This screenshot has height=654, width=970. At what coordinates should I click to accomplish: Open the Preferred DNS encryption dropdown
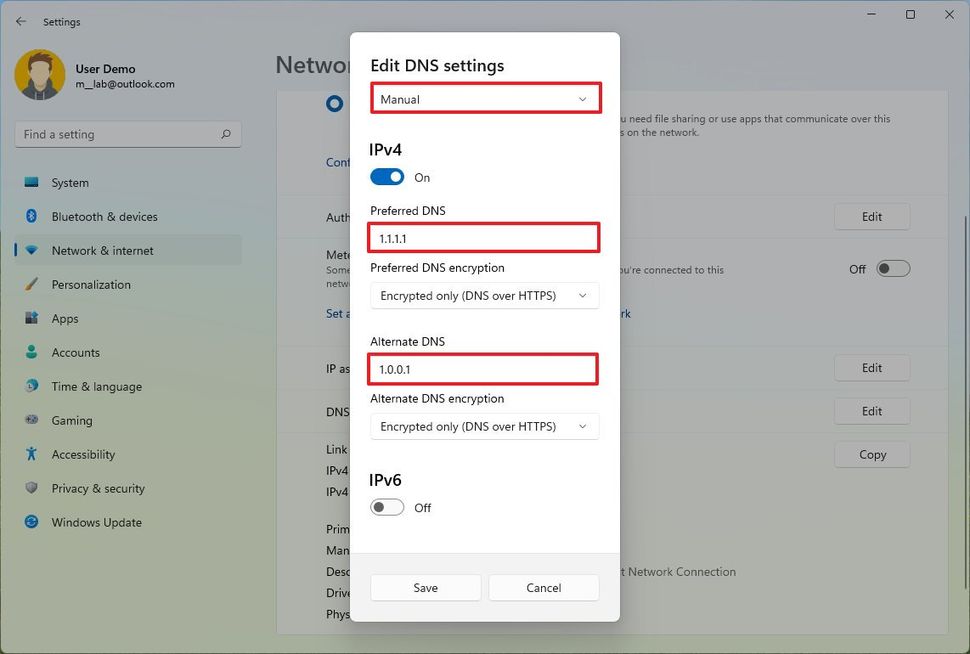tap(484, 295)
